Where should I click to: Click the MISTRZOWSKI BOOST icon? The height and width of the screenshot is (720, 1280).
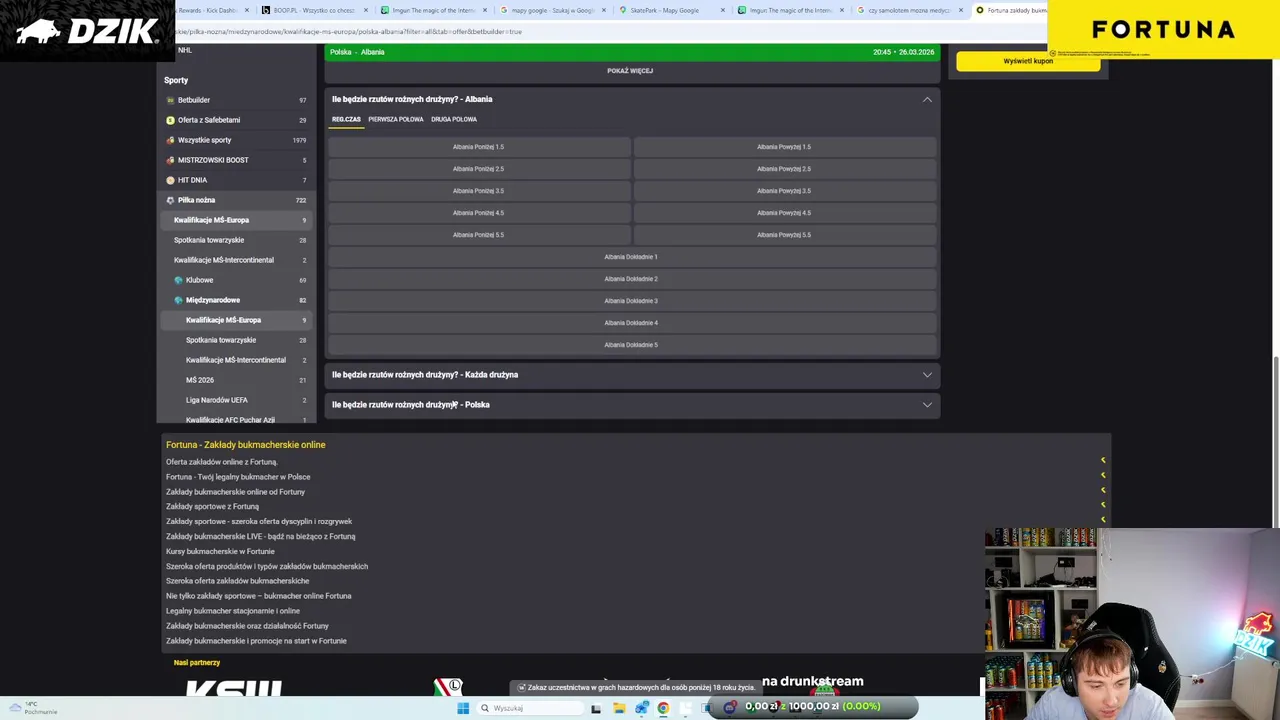click(x=170, y=160)
